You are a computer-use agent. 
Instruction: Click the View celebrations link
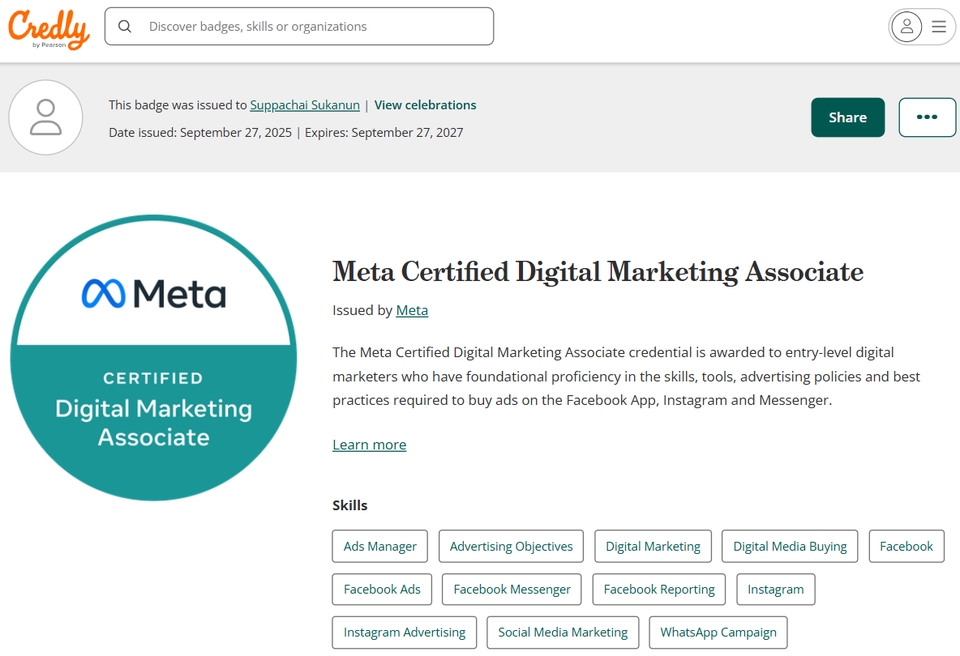tap(425, 105)
